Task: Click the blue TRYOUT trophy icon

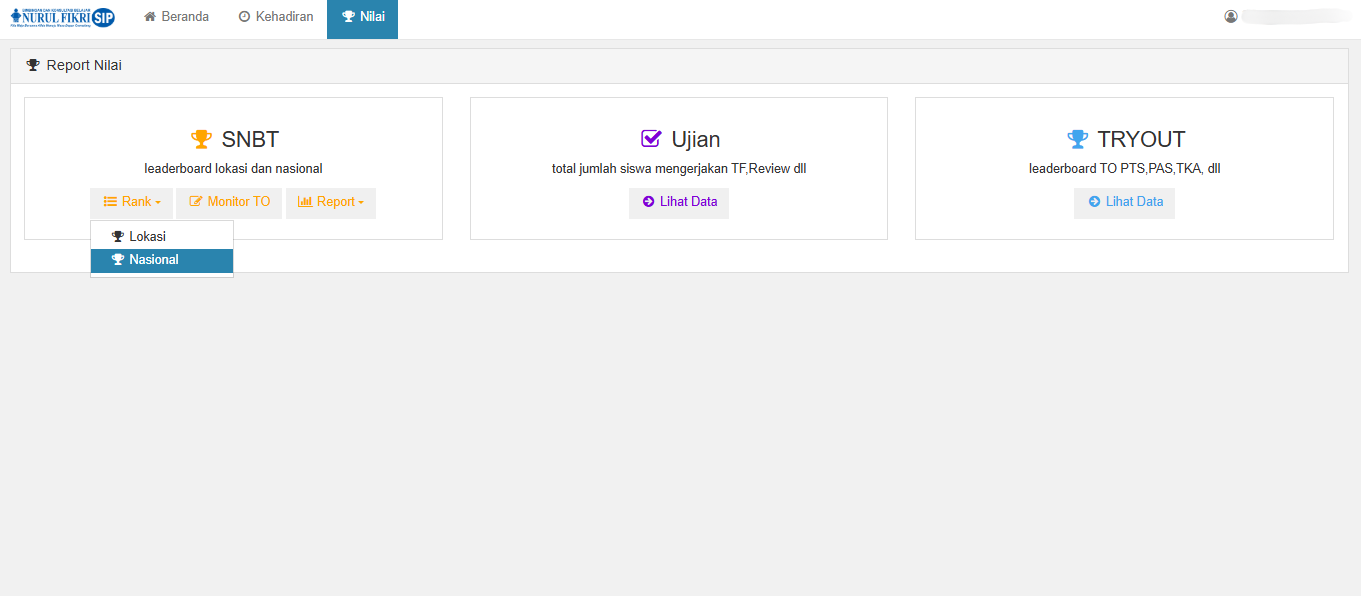Action: click(1077, 139)
